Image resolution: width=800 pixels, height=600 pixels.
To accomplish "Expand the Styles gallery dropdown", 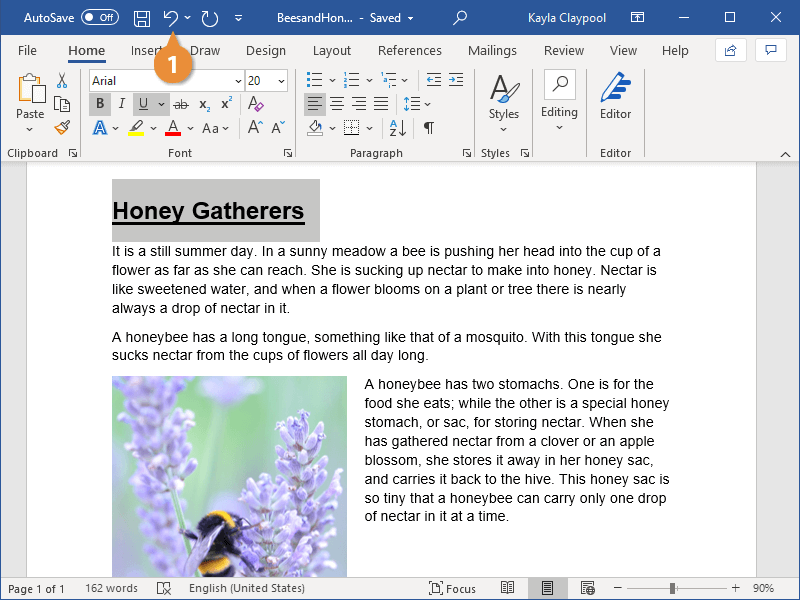I will coord(504,100).
